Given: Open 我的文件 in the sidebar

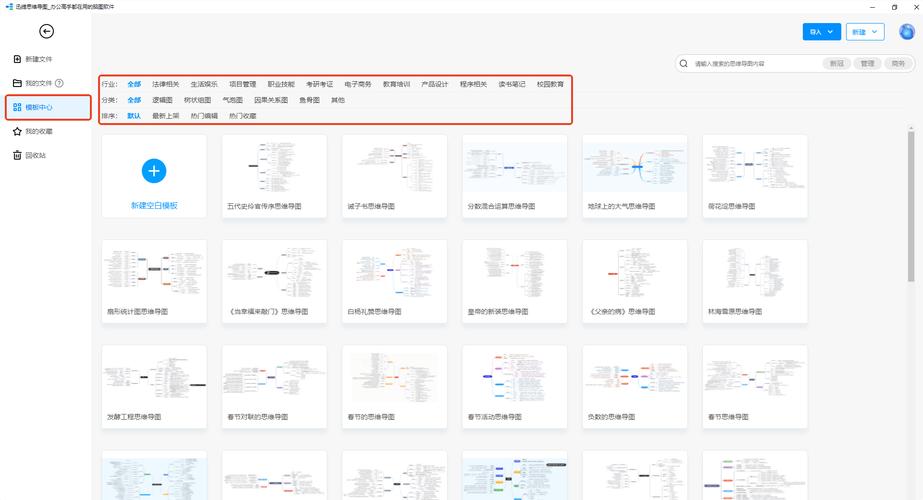Looking at the screenshot, I should click(38, 83).
